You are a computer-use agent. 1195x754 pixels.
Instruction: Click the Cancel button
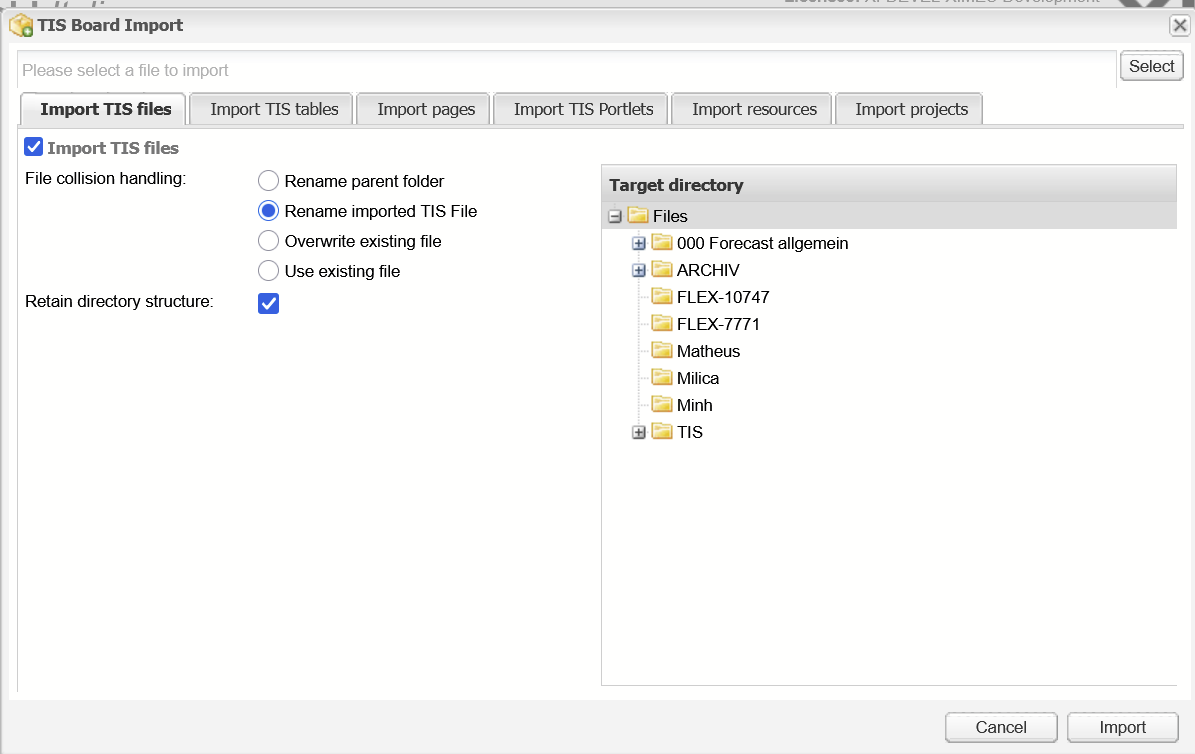click(x=1001, y=727)
